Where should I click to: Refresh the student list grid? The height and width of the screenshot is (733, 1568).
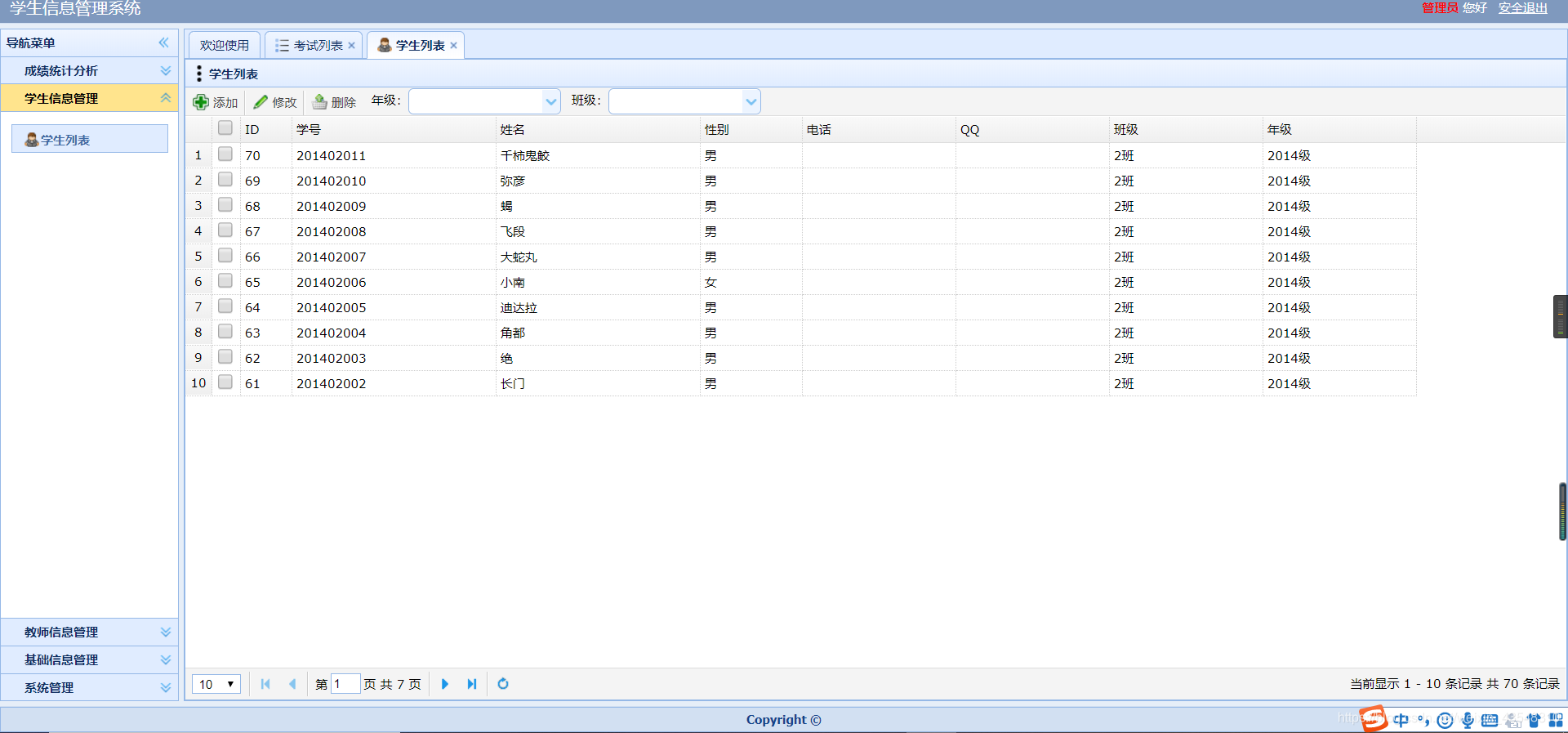[x=503, y=684]
